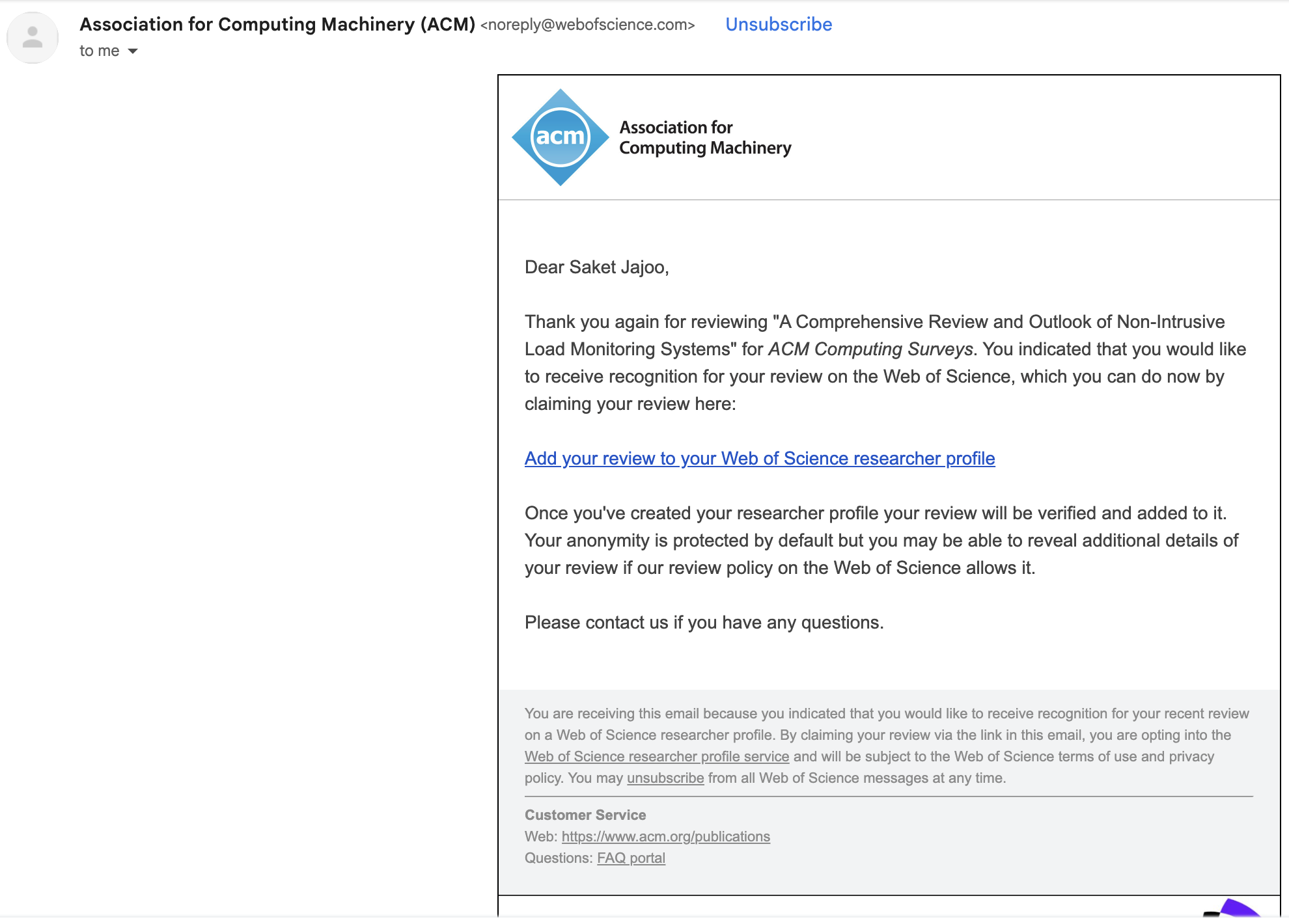Open the FAQ portal link
The width and height of the screenshot is (1289, 924).
(x=631, y=858)
